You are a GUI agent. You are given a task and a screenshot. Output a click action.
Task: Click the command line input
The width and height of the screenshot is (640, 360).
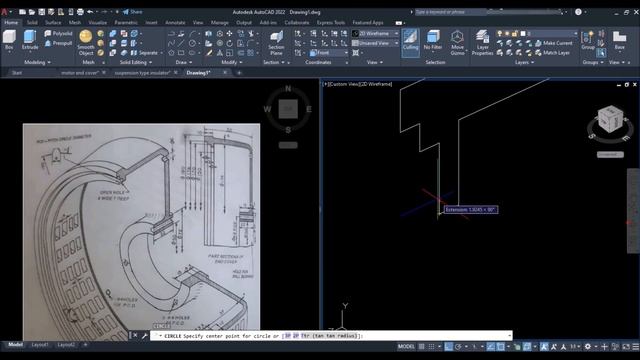point(331,336)
